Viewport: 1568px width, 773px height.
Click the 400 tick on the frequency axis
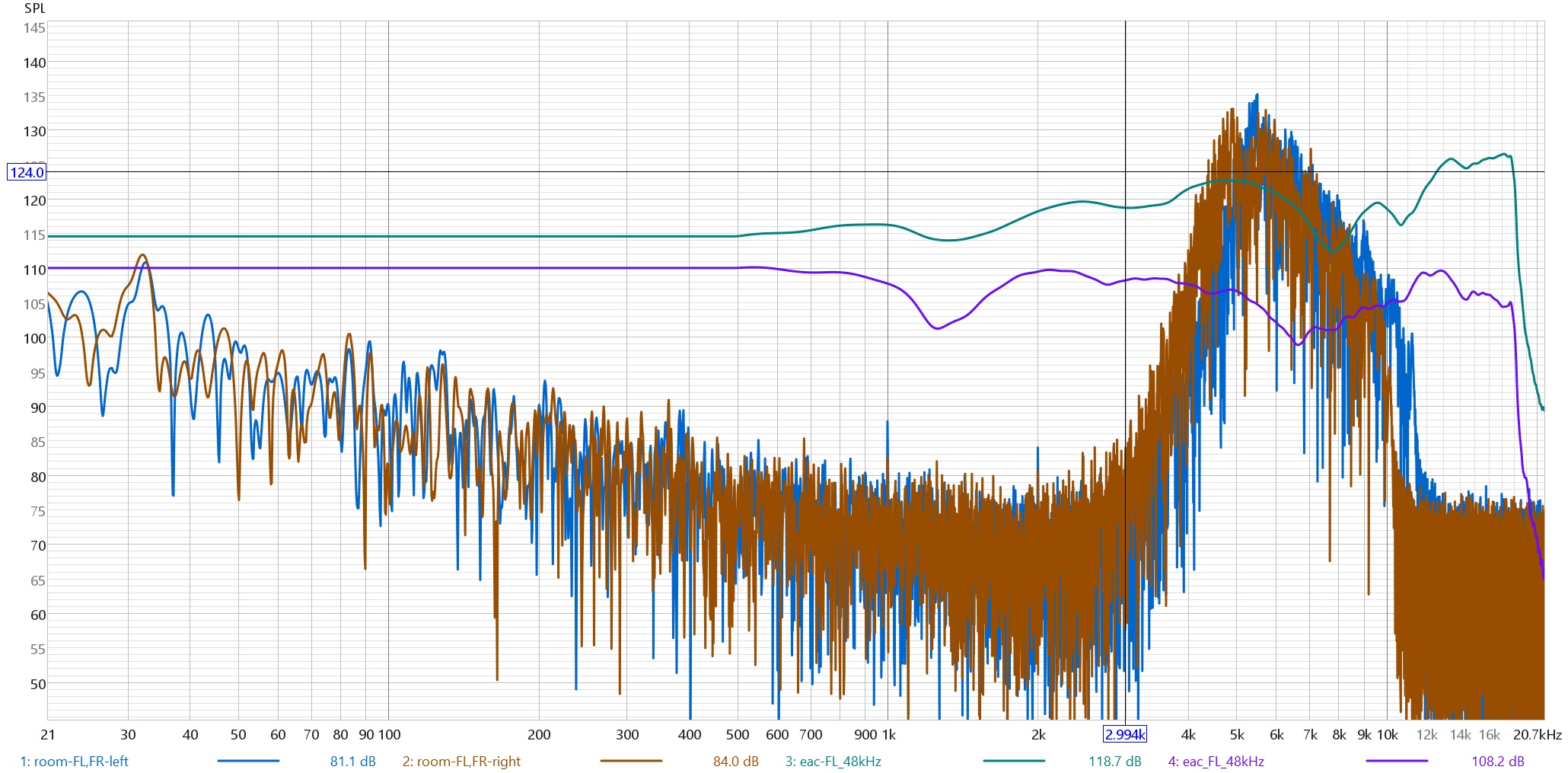coord(690,734)
